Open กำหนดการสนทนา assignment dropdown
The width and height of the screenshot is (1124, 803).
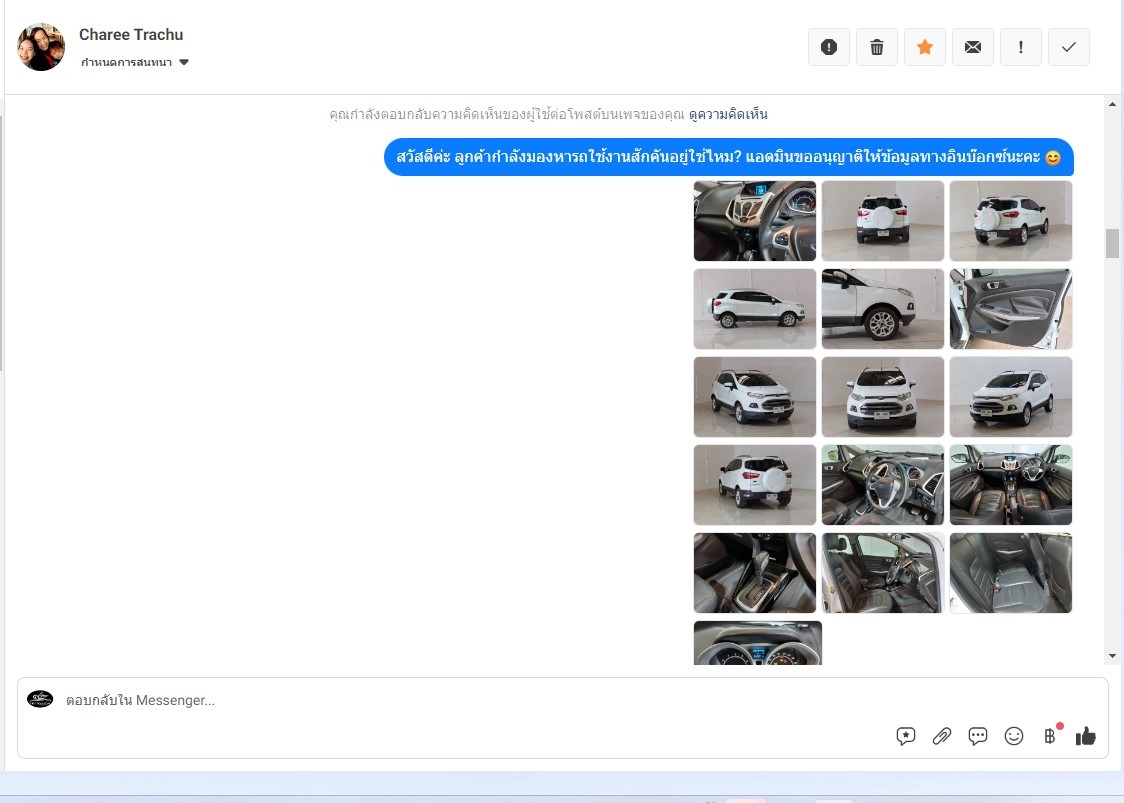click(135, 62)
